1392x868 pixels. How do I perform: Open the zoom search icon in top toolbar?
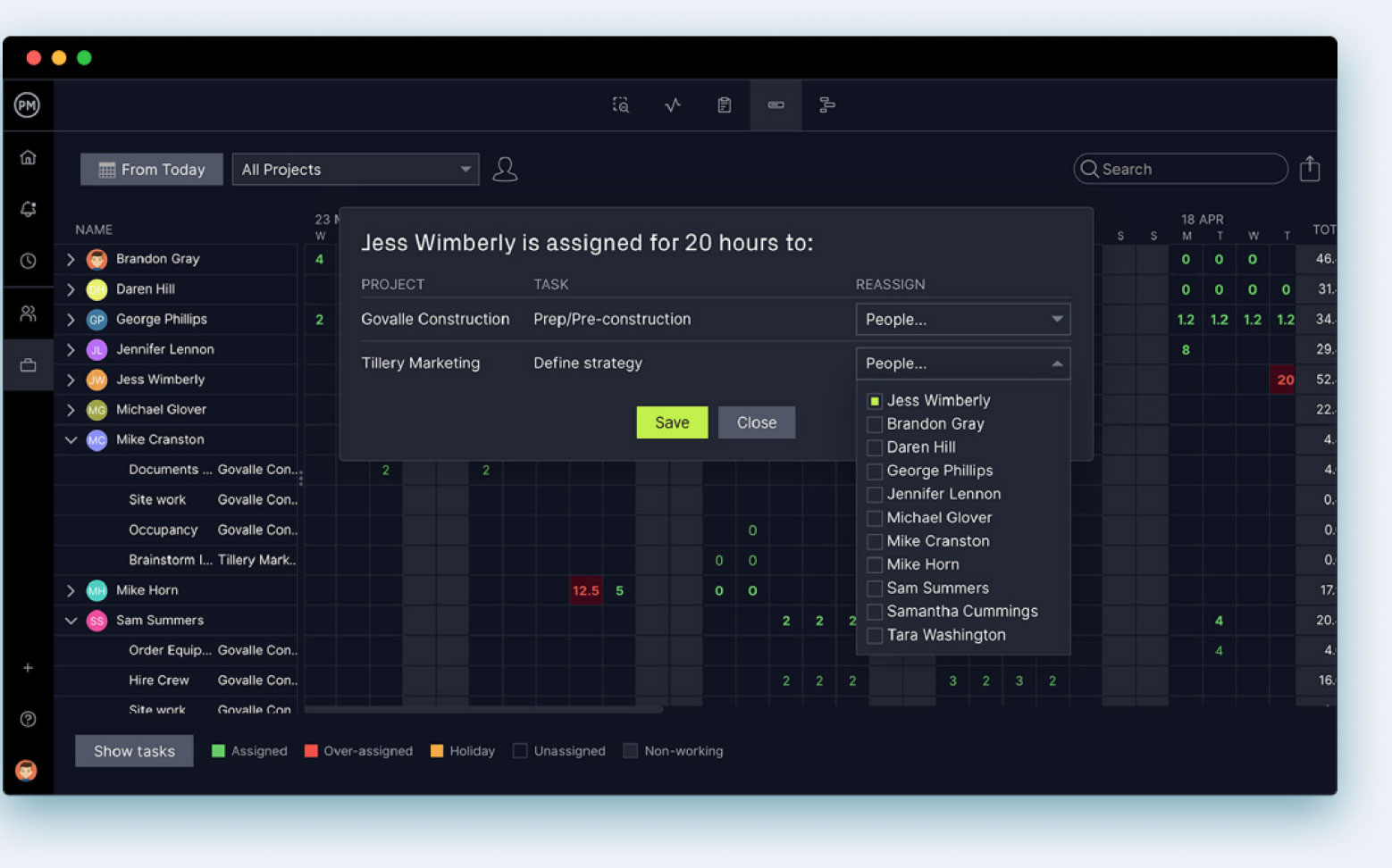(x=620, y=104)
